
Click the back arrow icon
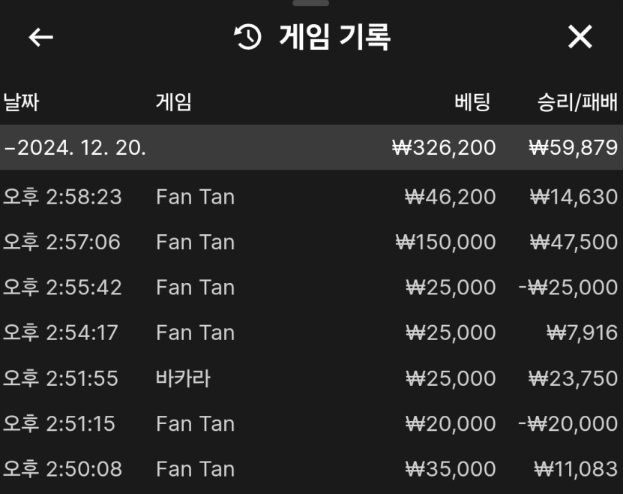(41, 38)
